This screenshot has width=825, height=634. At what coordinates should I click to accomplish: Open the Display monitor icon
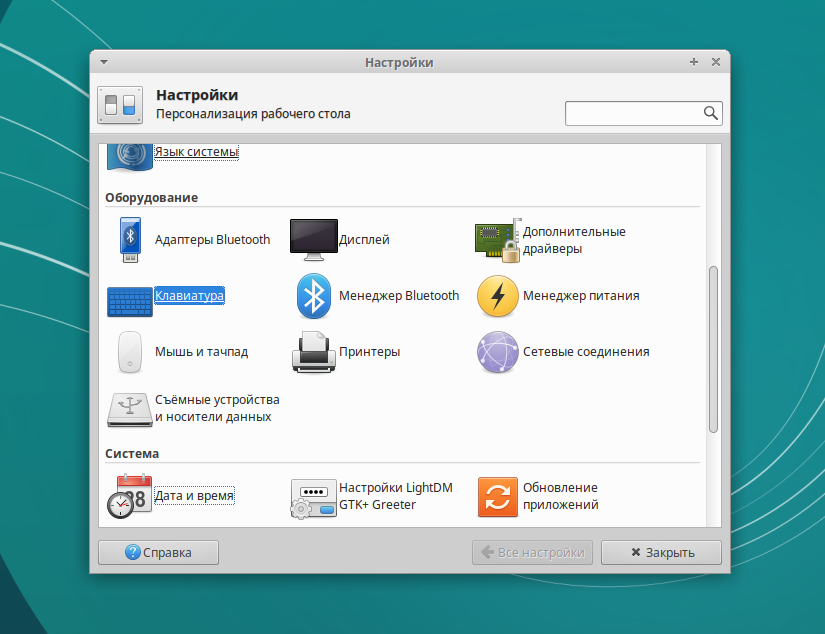(314, 240)
